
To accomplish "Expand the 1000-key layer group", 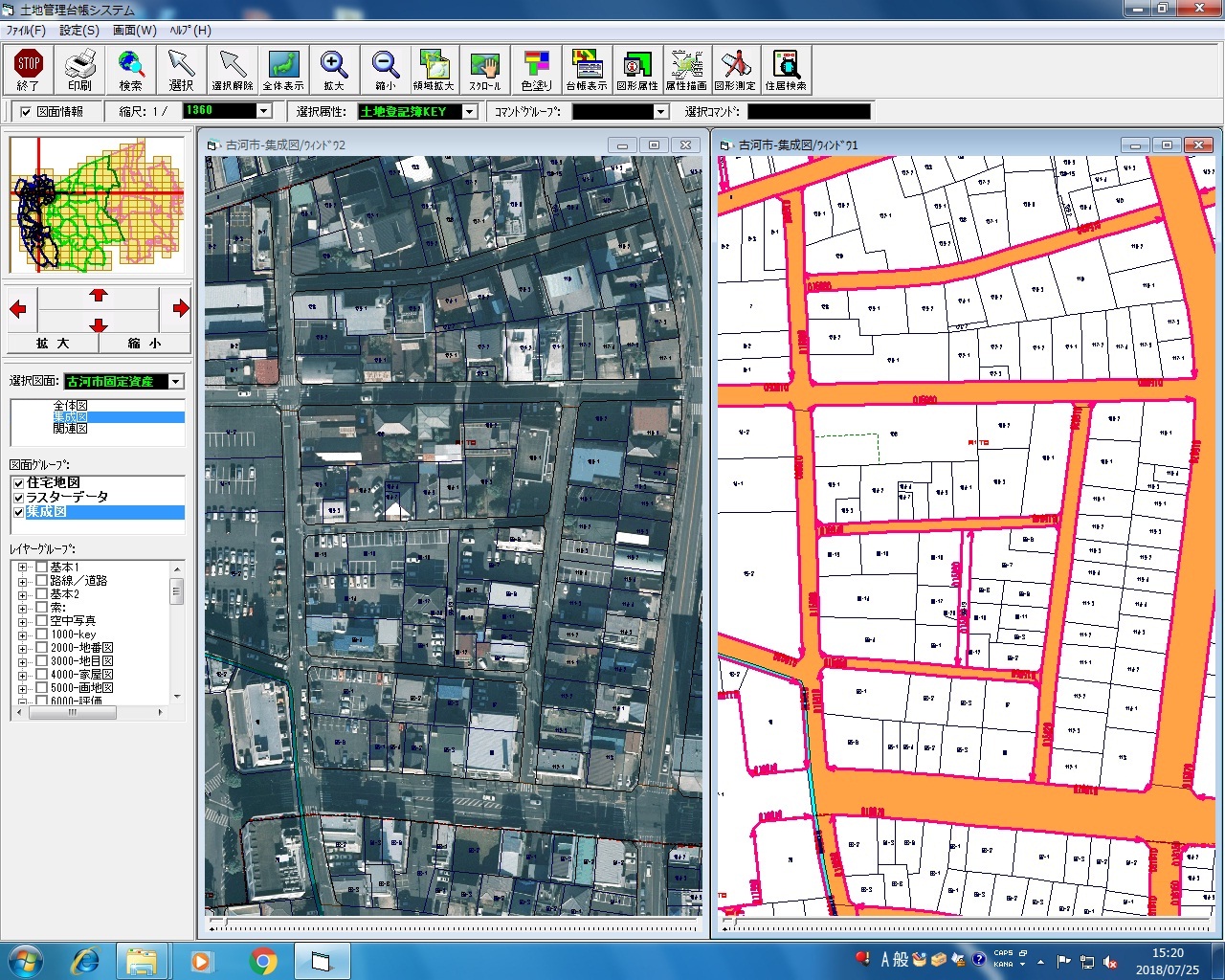I will [x=22, y=635].
